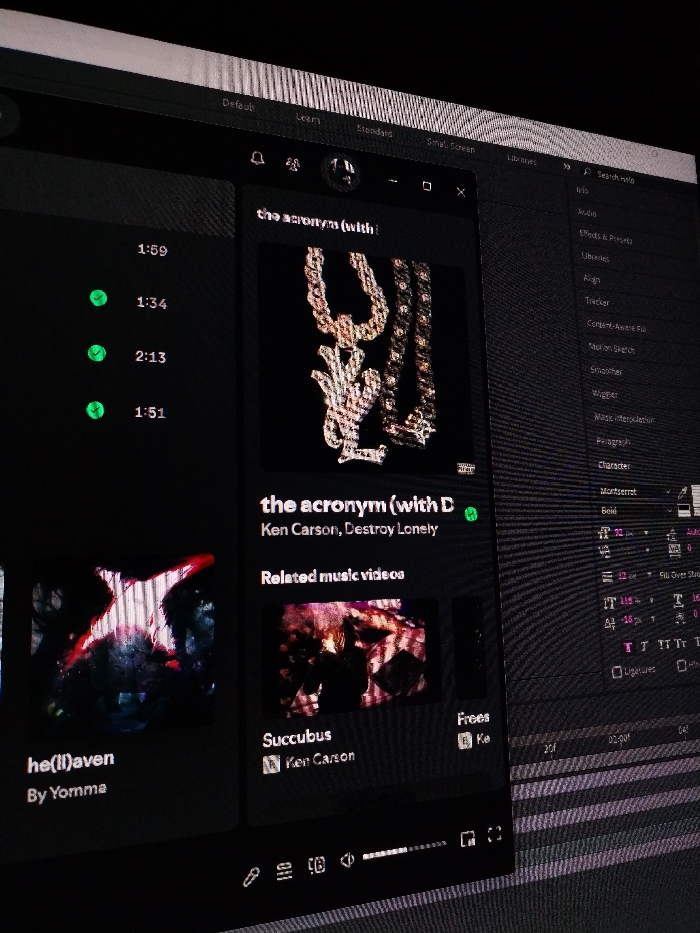Open the Succubus video title

pos(296,738)
